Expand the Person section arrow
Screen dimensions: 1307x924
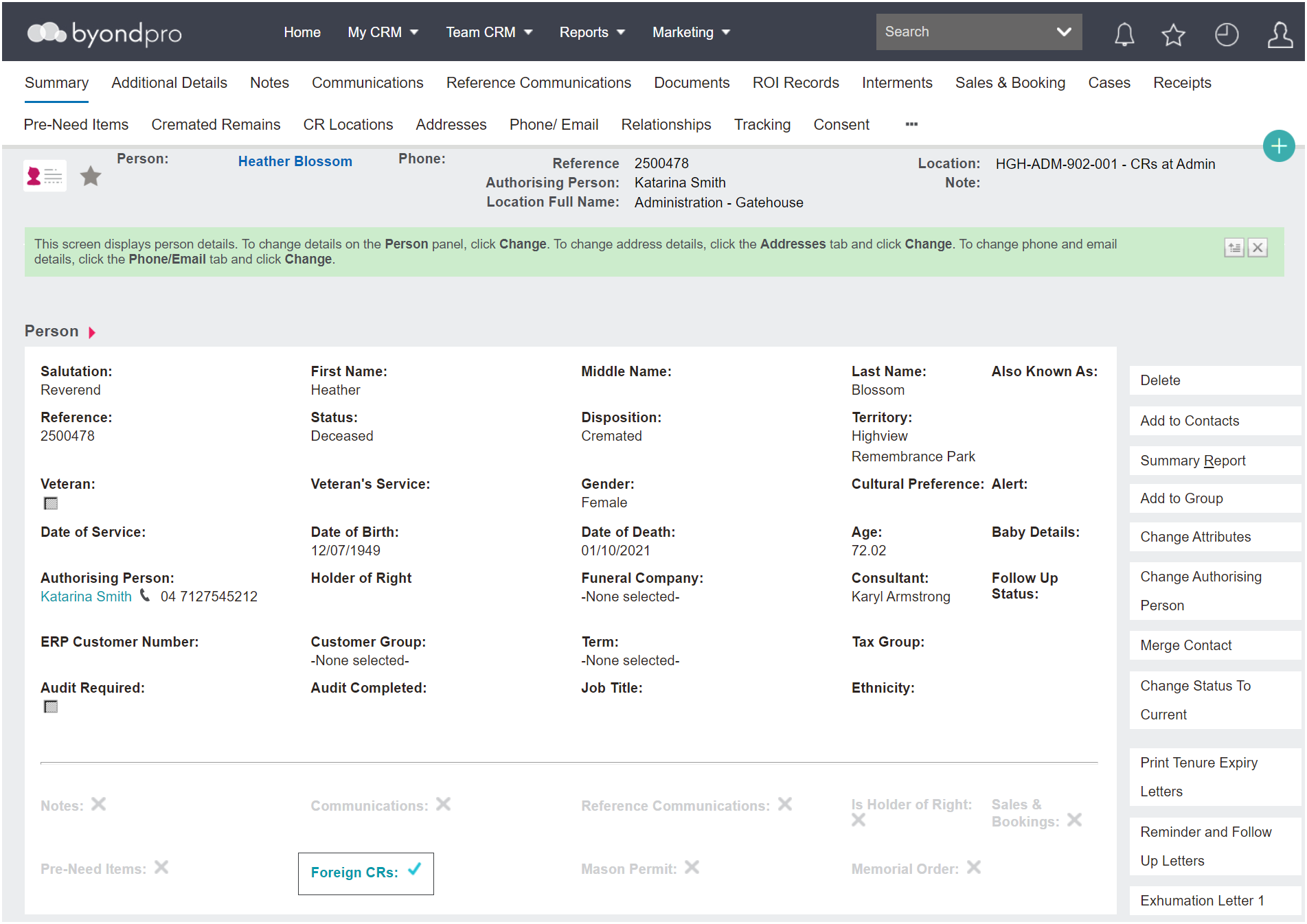[x=92, y=332]
